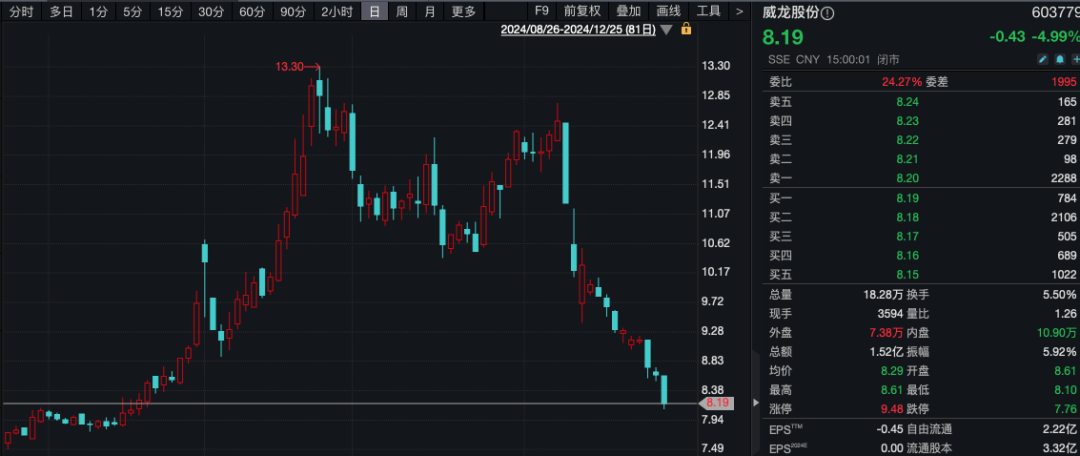Click the 卖一 8.20 order book row

[x=920, y=177]
